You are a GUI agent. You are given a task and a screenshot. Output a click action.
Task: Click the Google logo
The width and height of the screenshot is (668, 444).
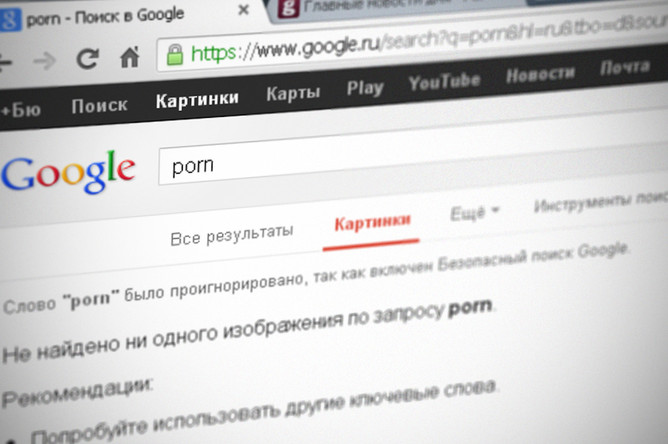[x=68, y=173]
